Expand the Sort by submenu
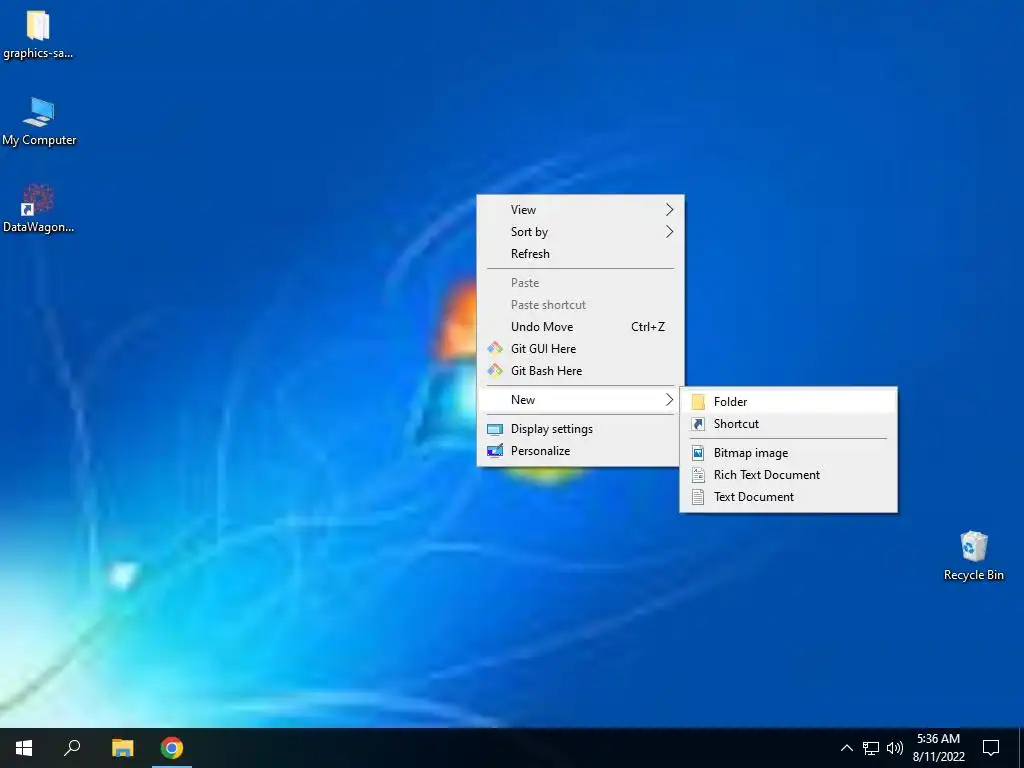This screenshot has height=768, width=1024. (581, 232)
